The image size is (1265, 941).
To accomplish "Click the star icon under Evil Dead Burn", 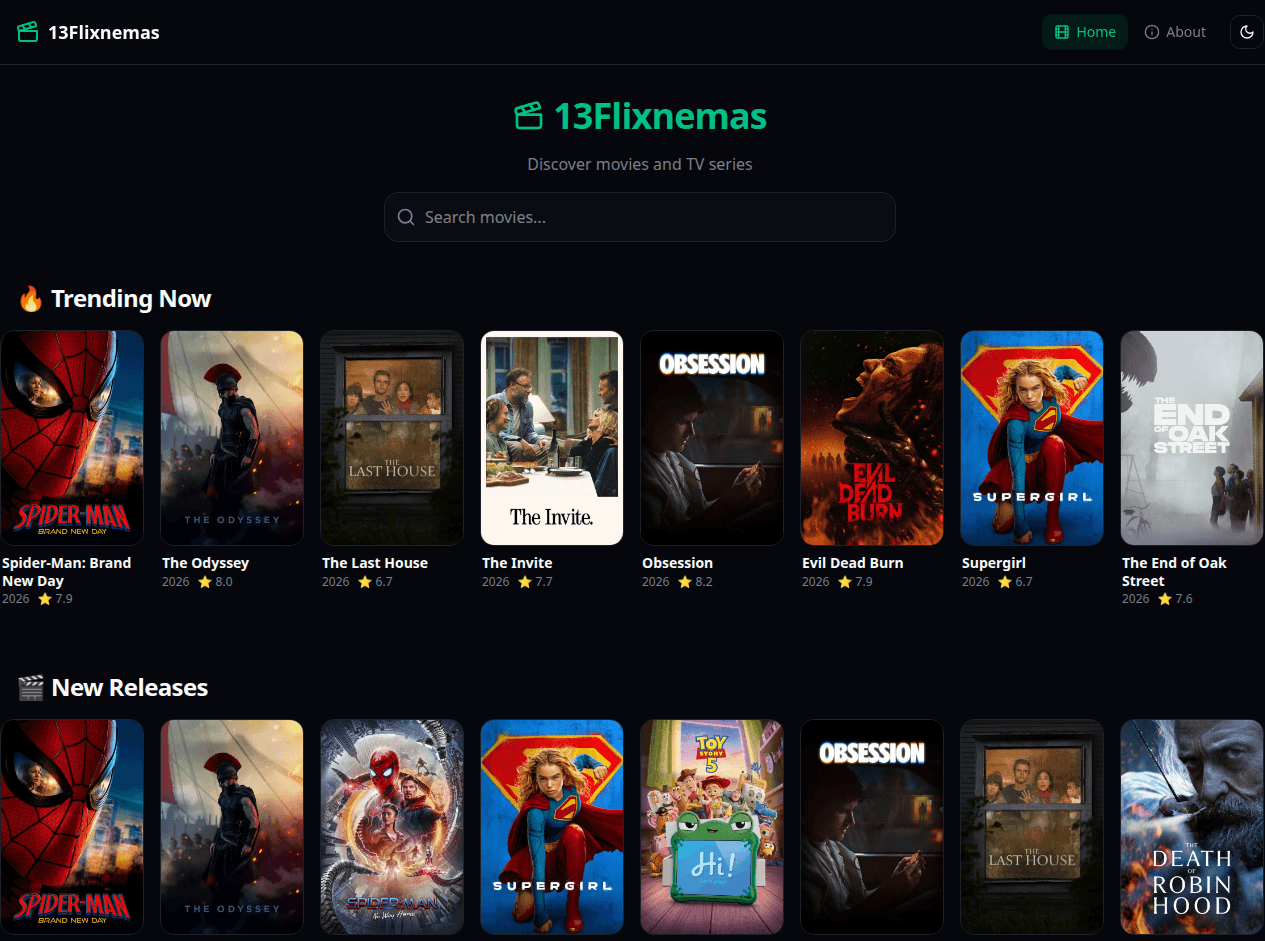I will 845,582.
